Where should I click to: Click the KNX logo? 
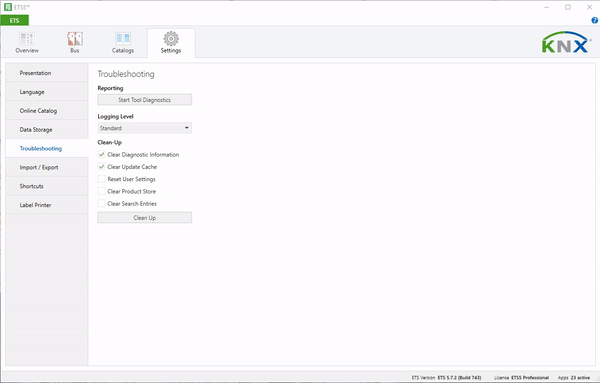(566, 42)
